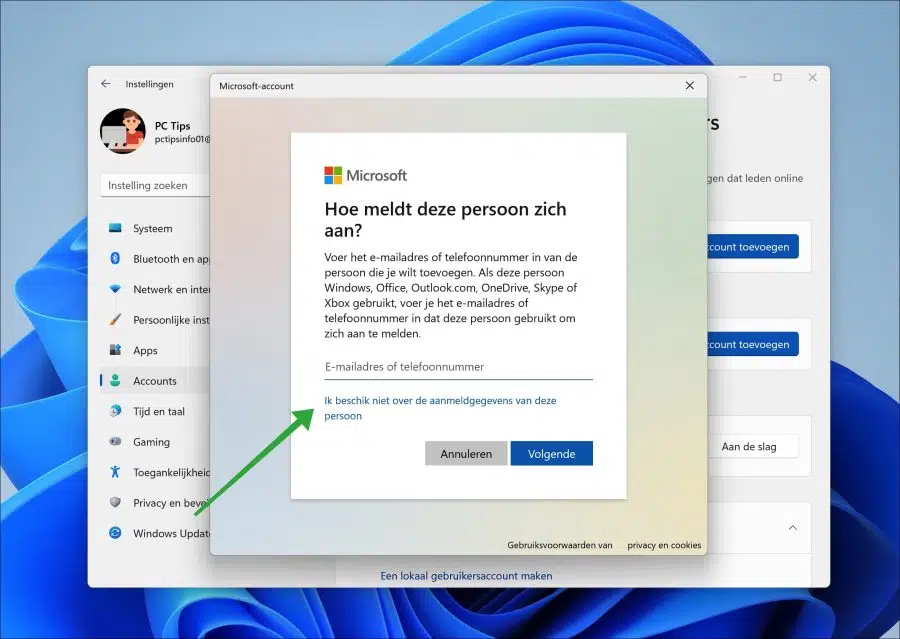Click the Systeem monitor icon
This screenshot has height=639, width=900.
click(115, 228)
